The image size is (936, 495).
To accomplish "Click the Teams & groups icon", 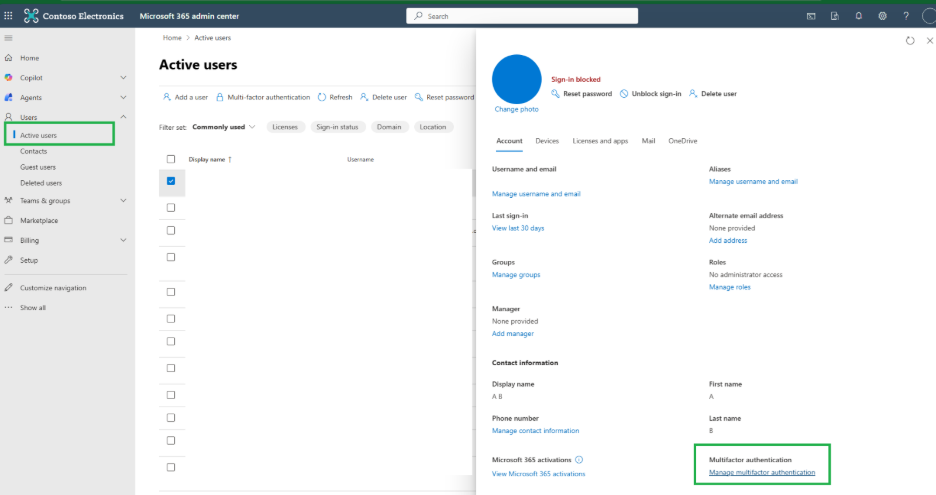I will coord(8,201).
